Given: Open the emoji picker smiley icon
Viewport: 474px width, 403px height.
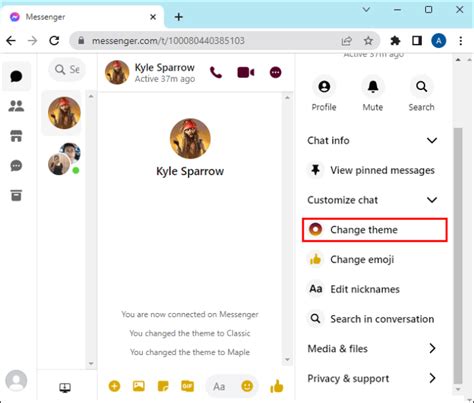Looking at the screenshot, I should tap(247, 386).
